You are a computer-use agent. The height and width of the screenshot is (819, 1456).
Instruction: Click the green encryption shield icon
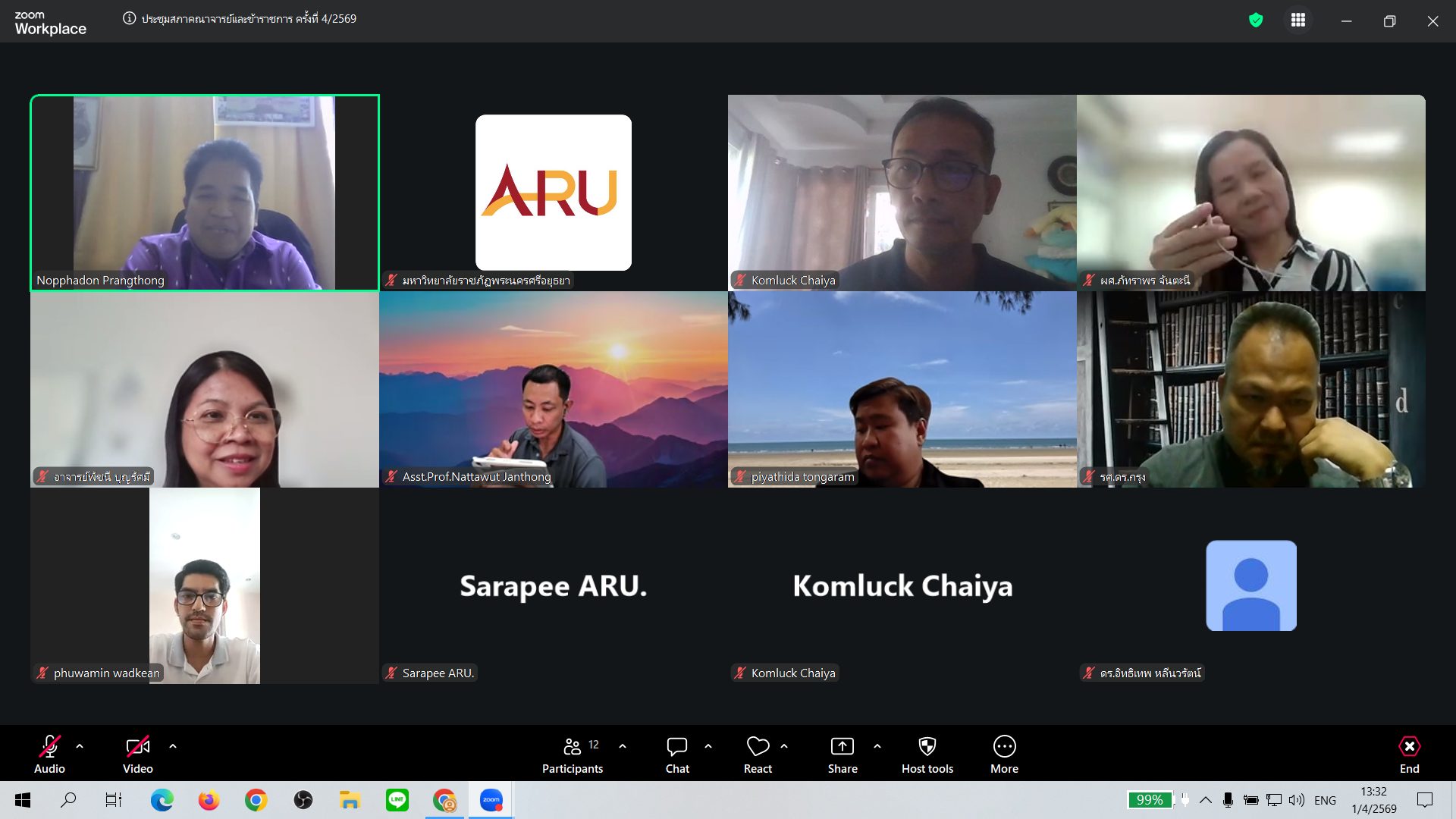pyautogui.click(x=1256, y=20)
